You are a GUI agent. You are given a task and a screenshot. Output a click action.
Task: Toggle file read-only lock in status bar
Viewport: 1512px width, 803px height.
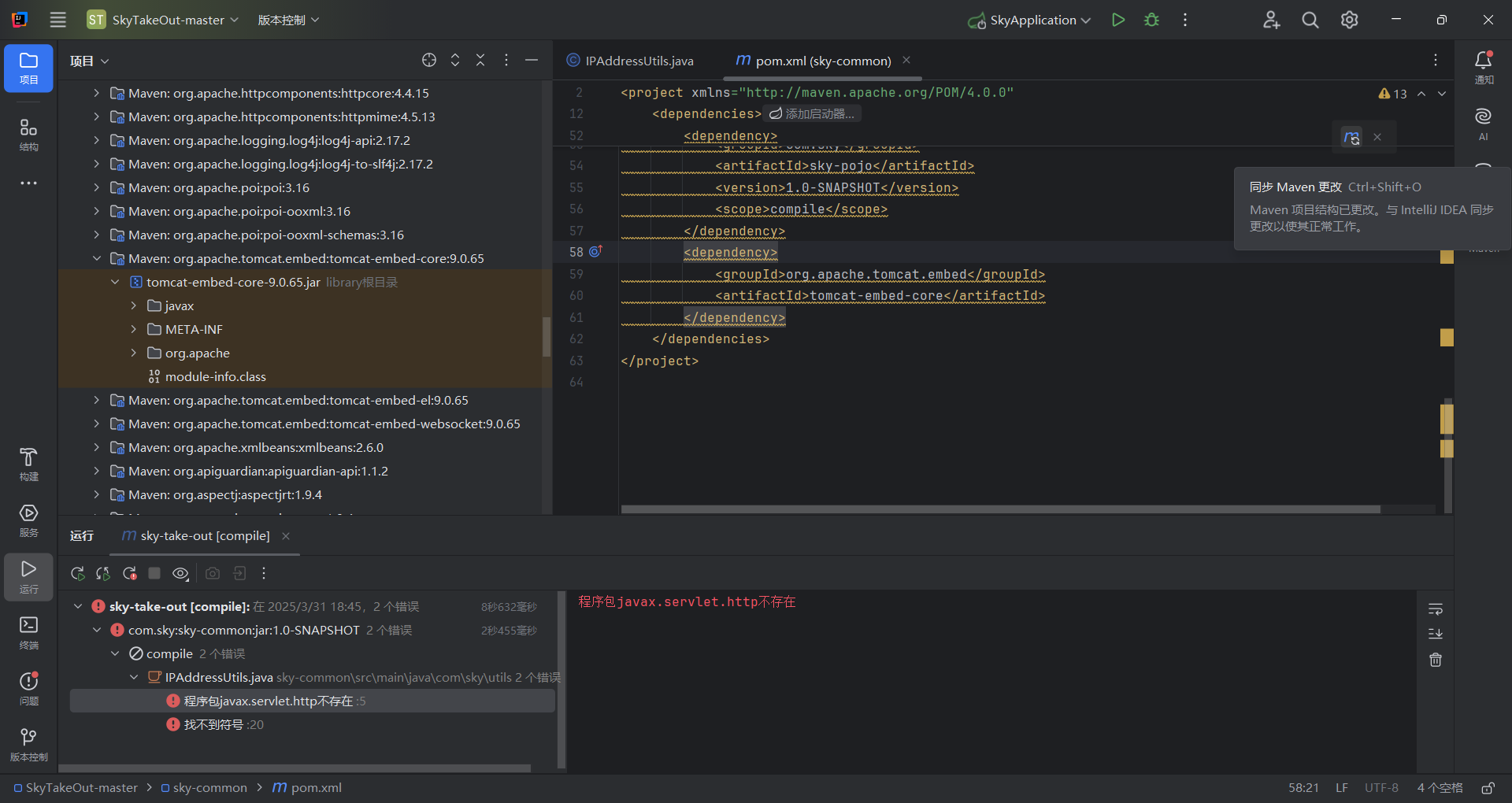tap(1488, 788)
